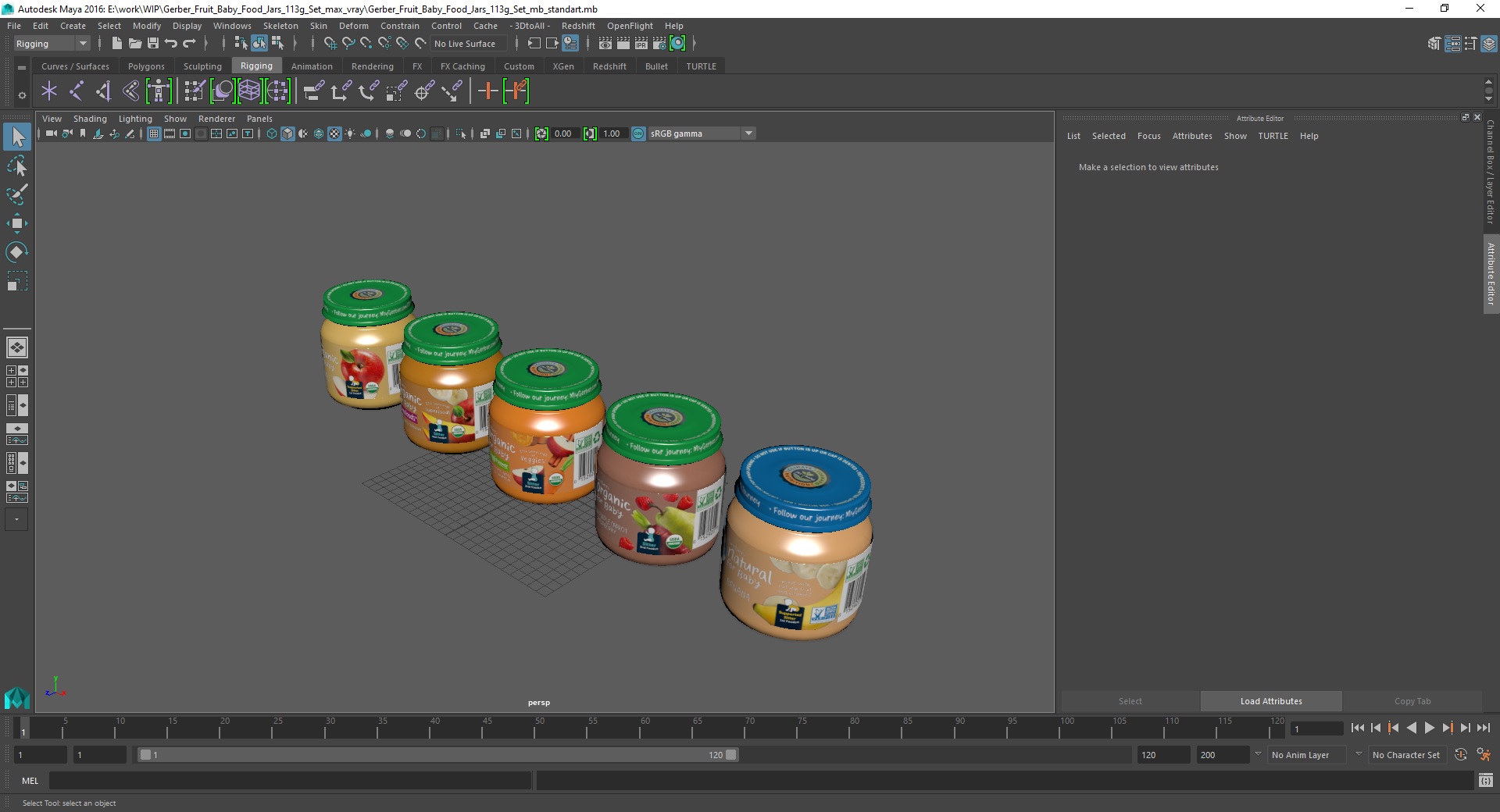Viewport: 1500px width, 812px height.
Task: Toggle Auto Keyframe button
Action: (1461, 755)
